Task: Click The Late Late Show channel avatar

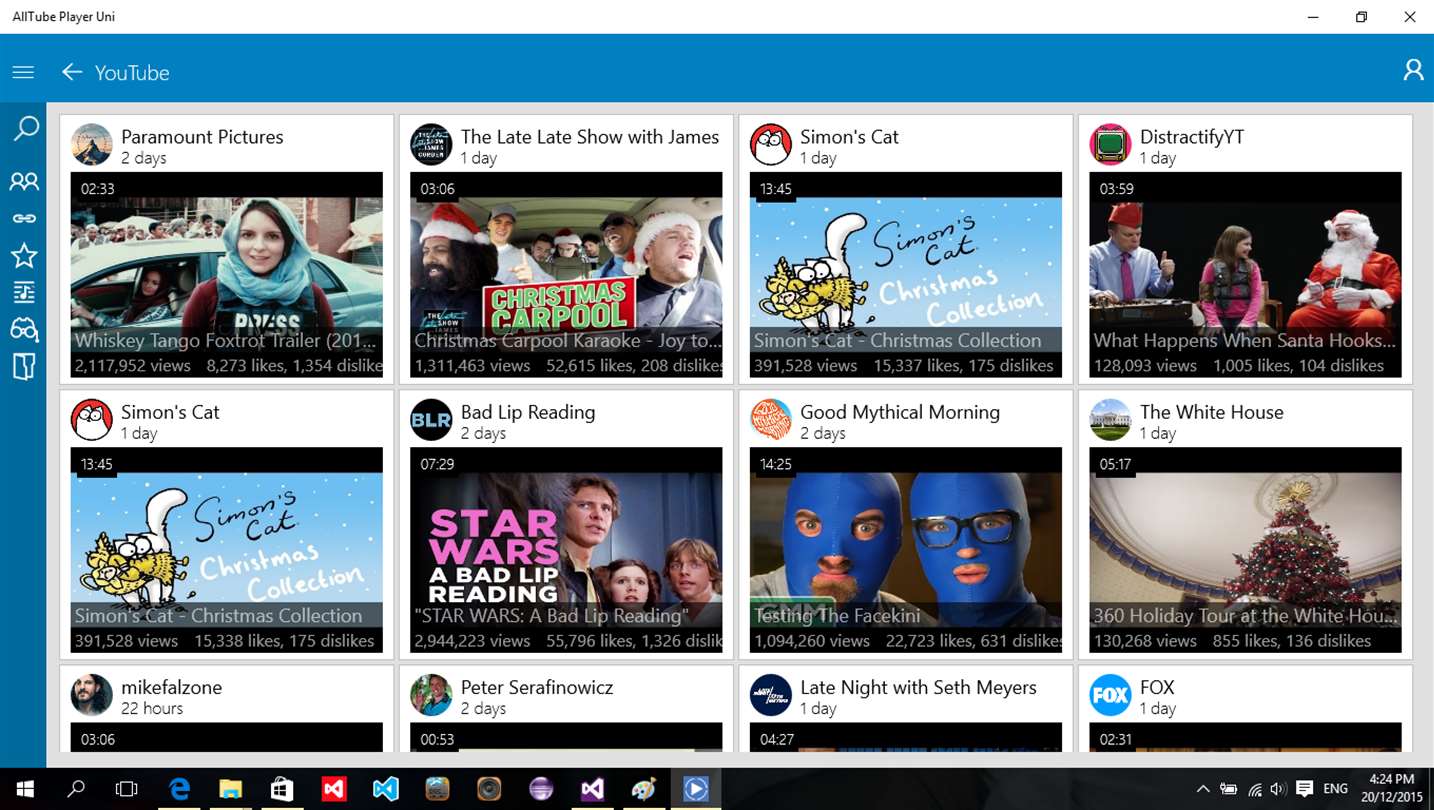Action: click(x=431, y=145)
